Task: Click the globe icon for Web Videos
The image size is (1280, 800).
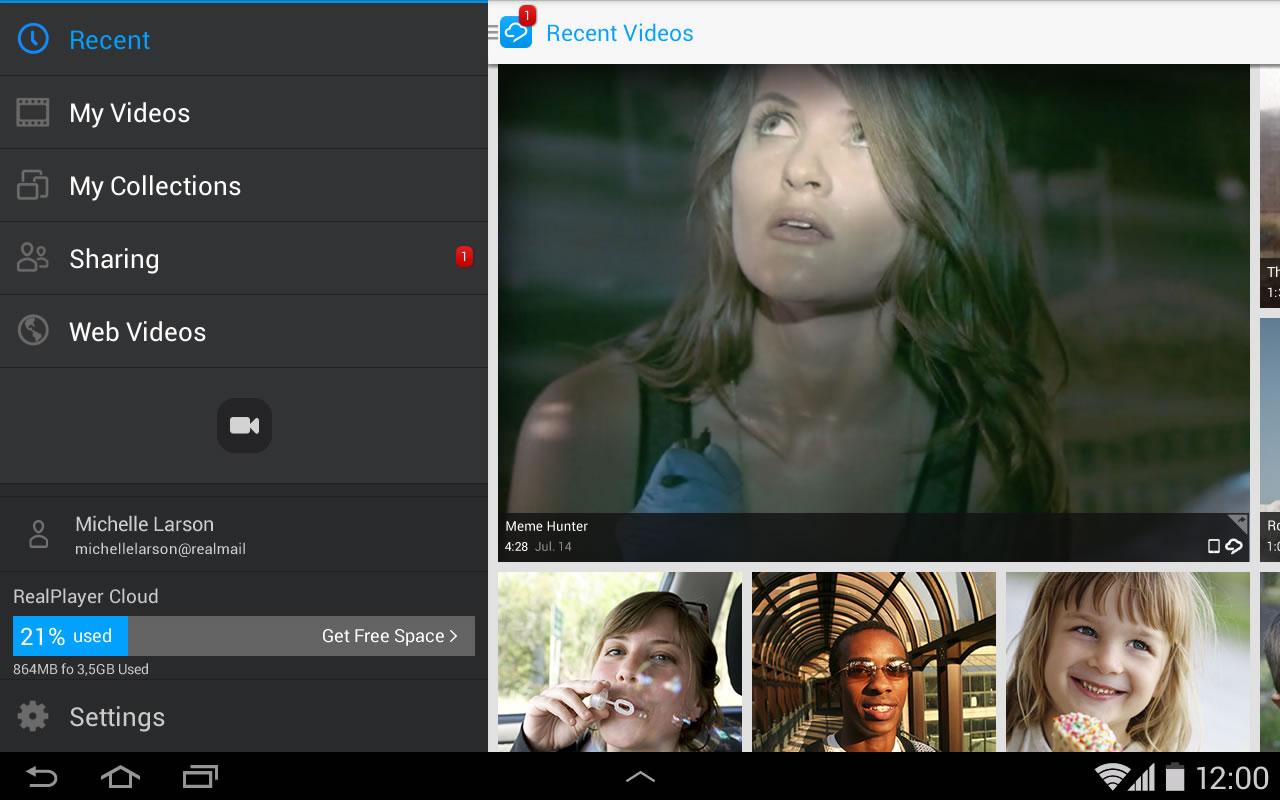Action: pos(33,331)
